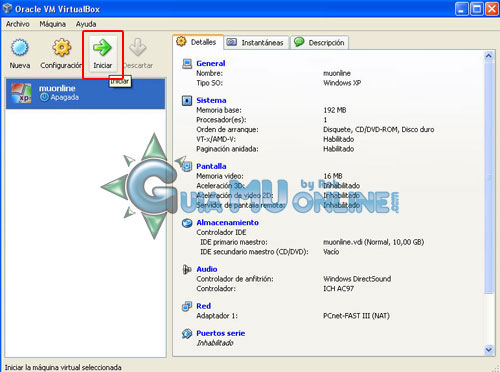500x372 pixels.
Task: Open the Sistema settings link
Action: (211, 100)
